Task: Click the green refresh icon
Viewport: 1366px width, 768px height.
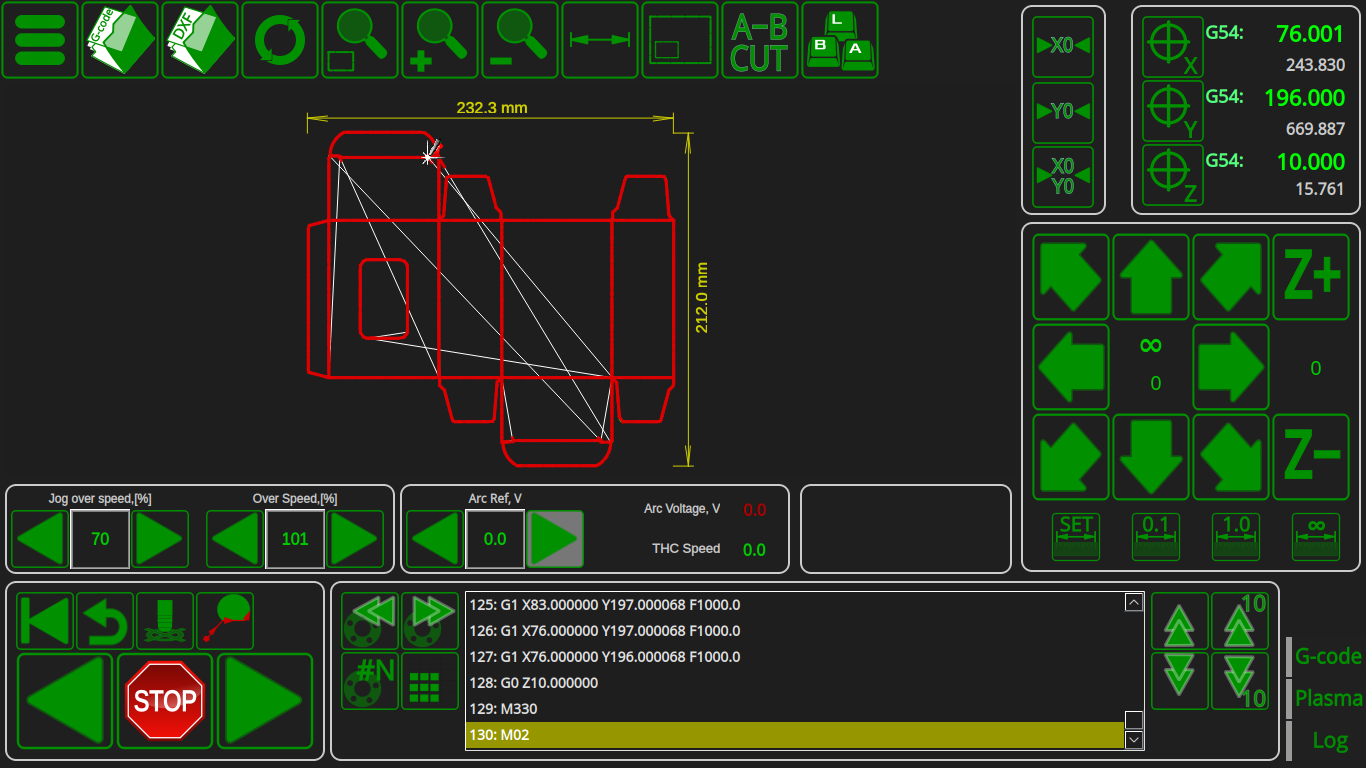Action: (x=280, y=40)
